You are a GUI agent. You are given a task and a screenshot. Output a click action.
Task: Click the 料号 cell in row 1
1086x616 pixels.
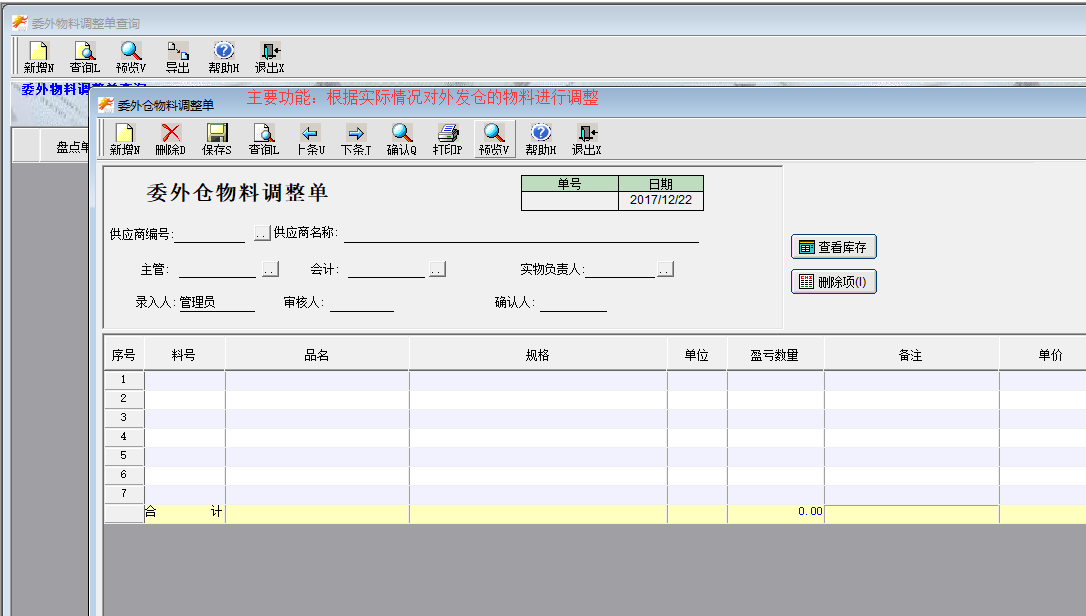tap(184, 380)
